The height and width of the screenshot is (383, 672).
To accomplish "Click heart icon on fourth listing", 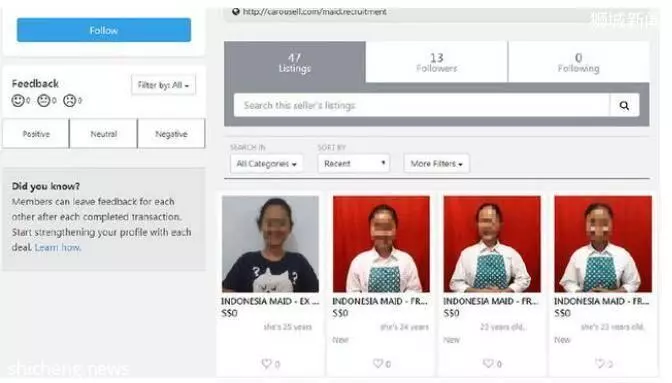I will 600,363.
